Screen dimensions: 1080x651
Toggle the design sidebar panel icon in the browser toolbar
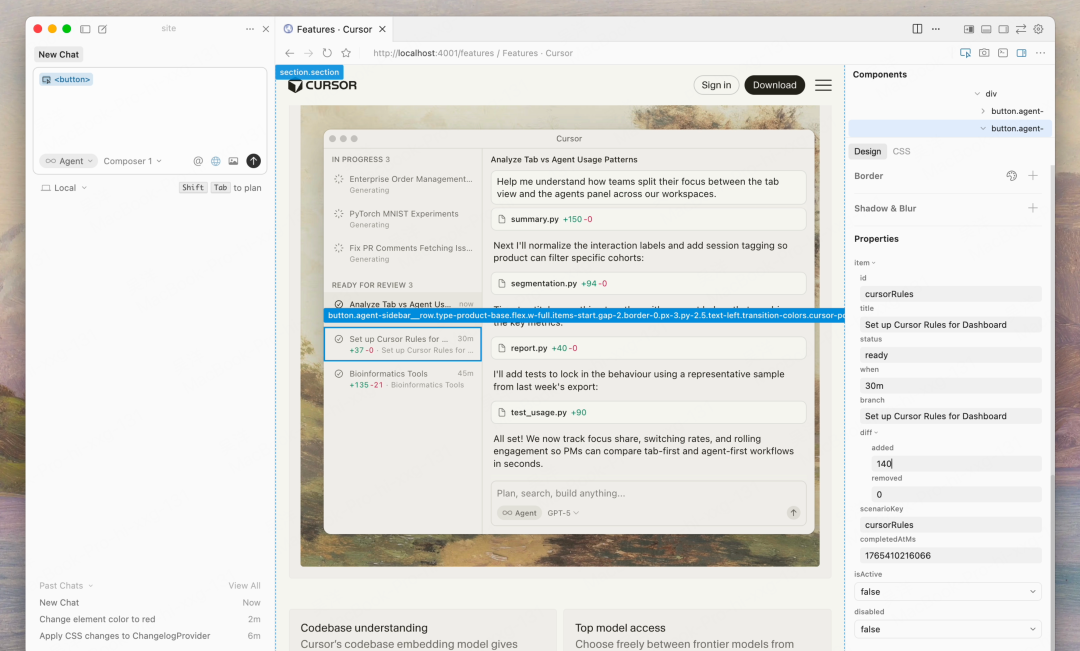[x=1021, y=53]
